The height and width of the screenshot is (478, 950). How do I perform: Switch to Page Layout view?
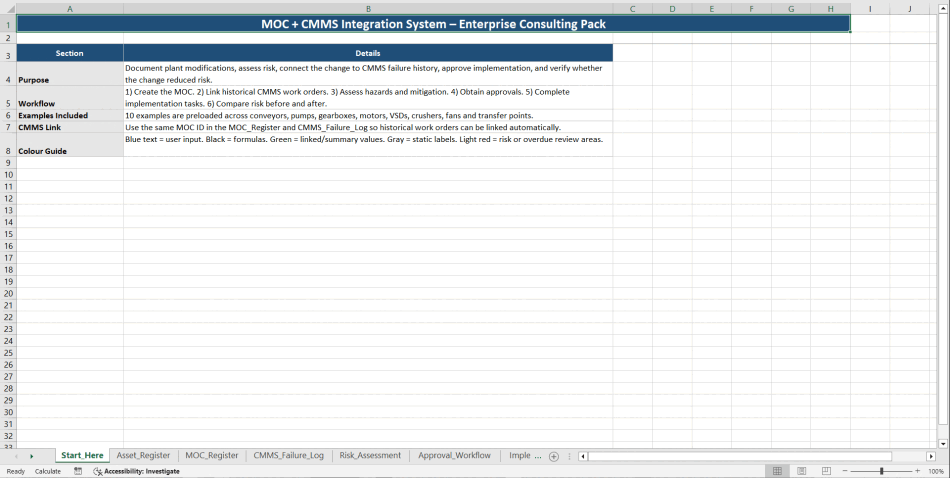click(x=801, y=471)
